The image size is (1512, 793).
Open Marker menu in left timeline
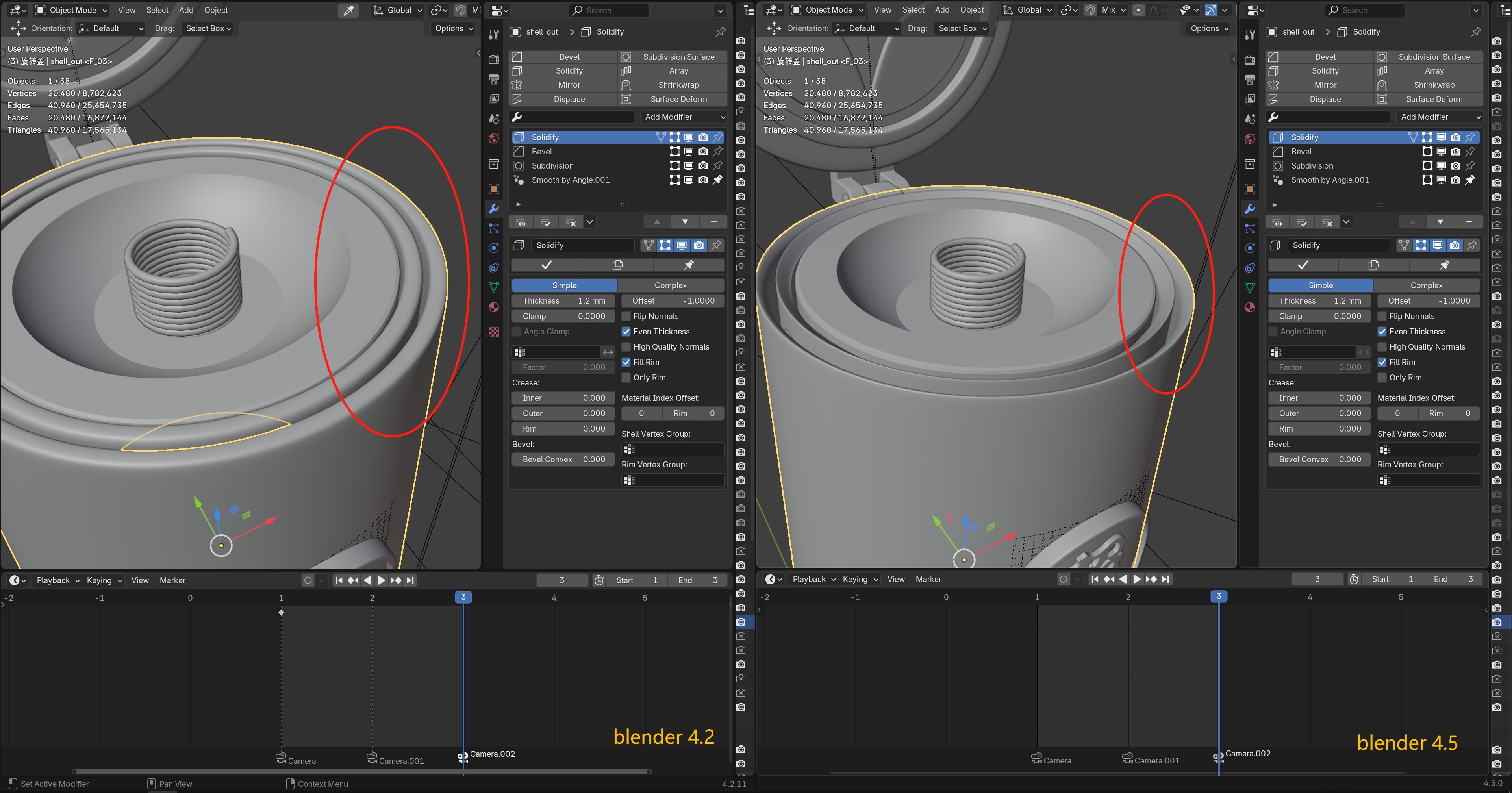(x=172, y=580)
